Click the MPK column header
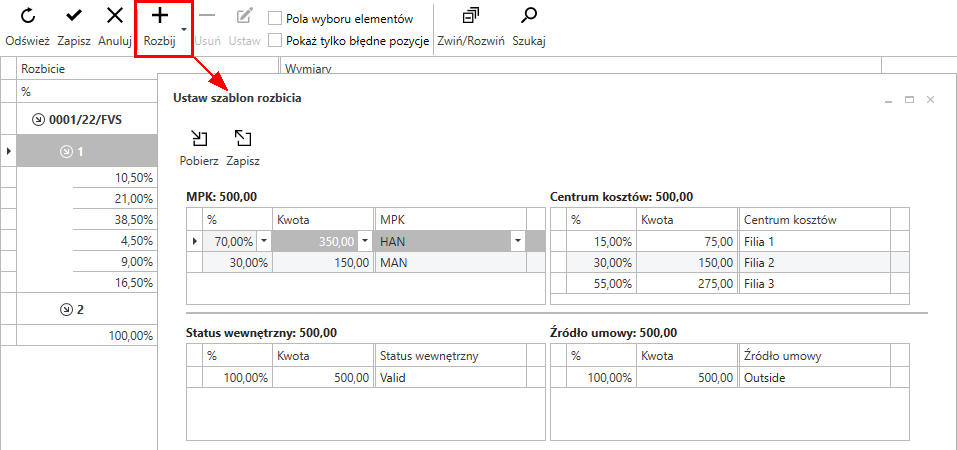This screenshot has width=957, height=450. coord(450,219)
